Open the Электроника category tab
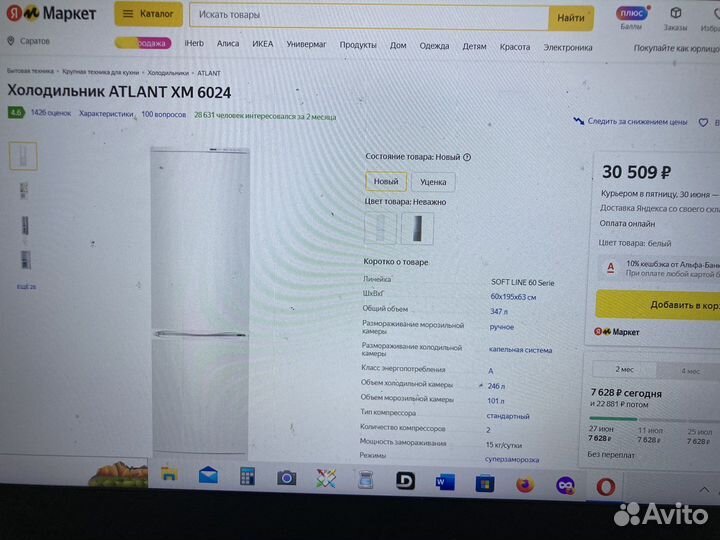This screenshot has height=540, width=720. (x=568, y=47)
